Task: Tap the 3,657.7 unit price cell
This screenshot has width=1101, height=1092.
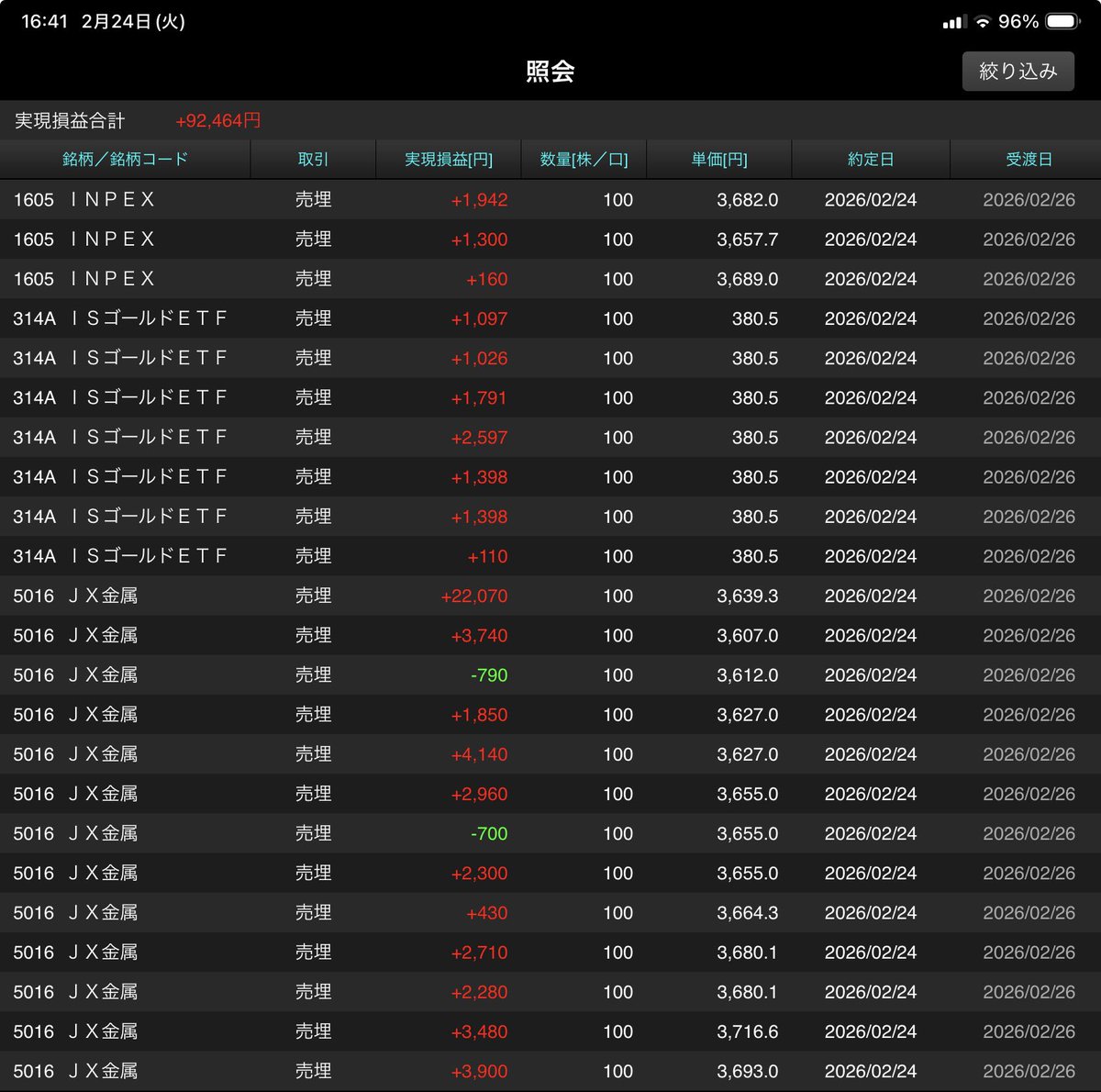Action: coord(747,239)
